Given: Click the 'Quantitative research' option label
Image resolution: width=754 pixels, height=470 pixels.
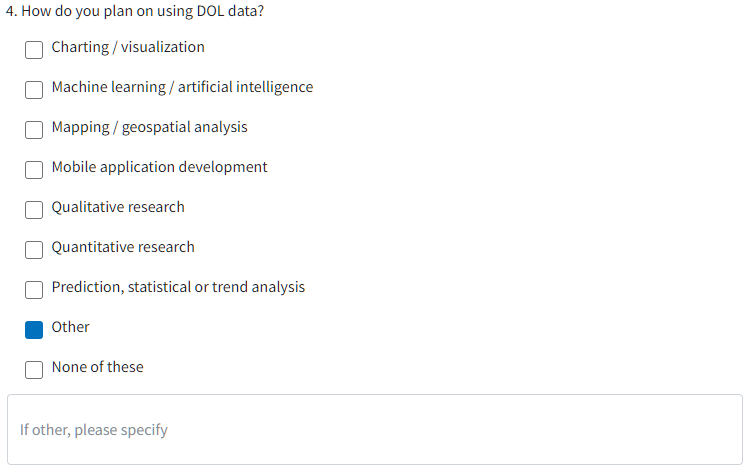Looking at the screenshot, I should (x=123, y=247).
